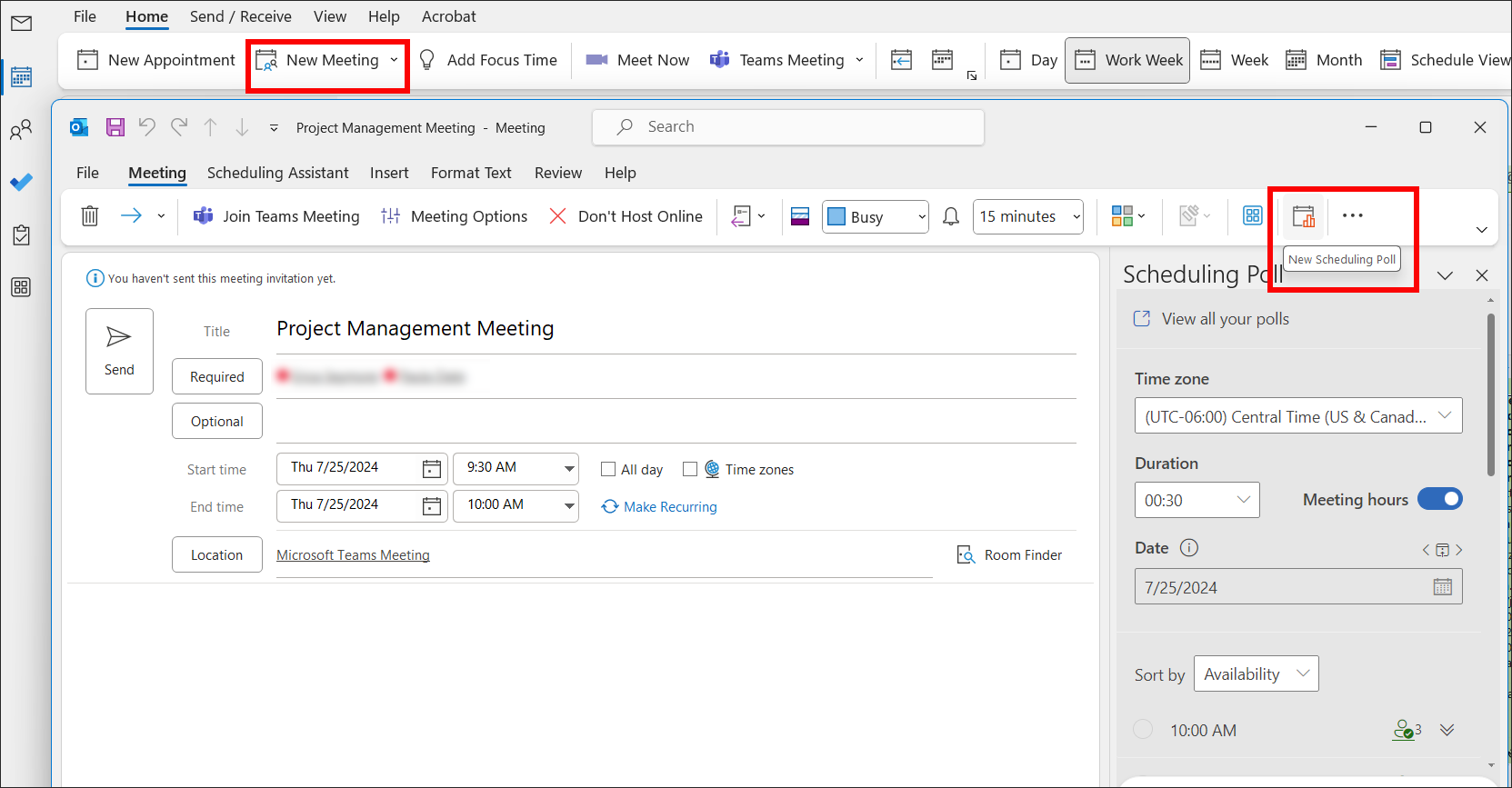Open Scheduling Assistant tab

pyautogui.click(x=277, y=173)
